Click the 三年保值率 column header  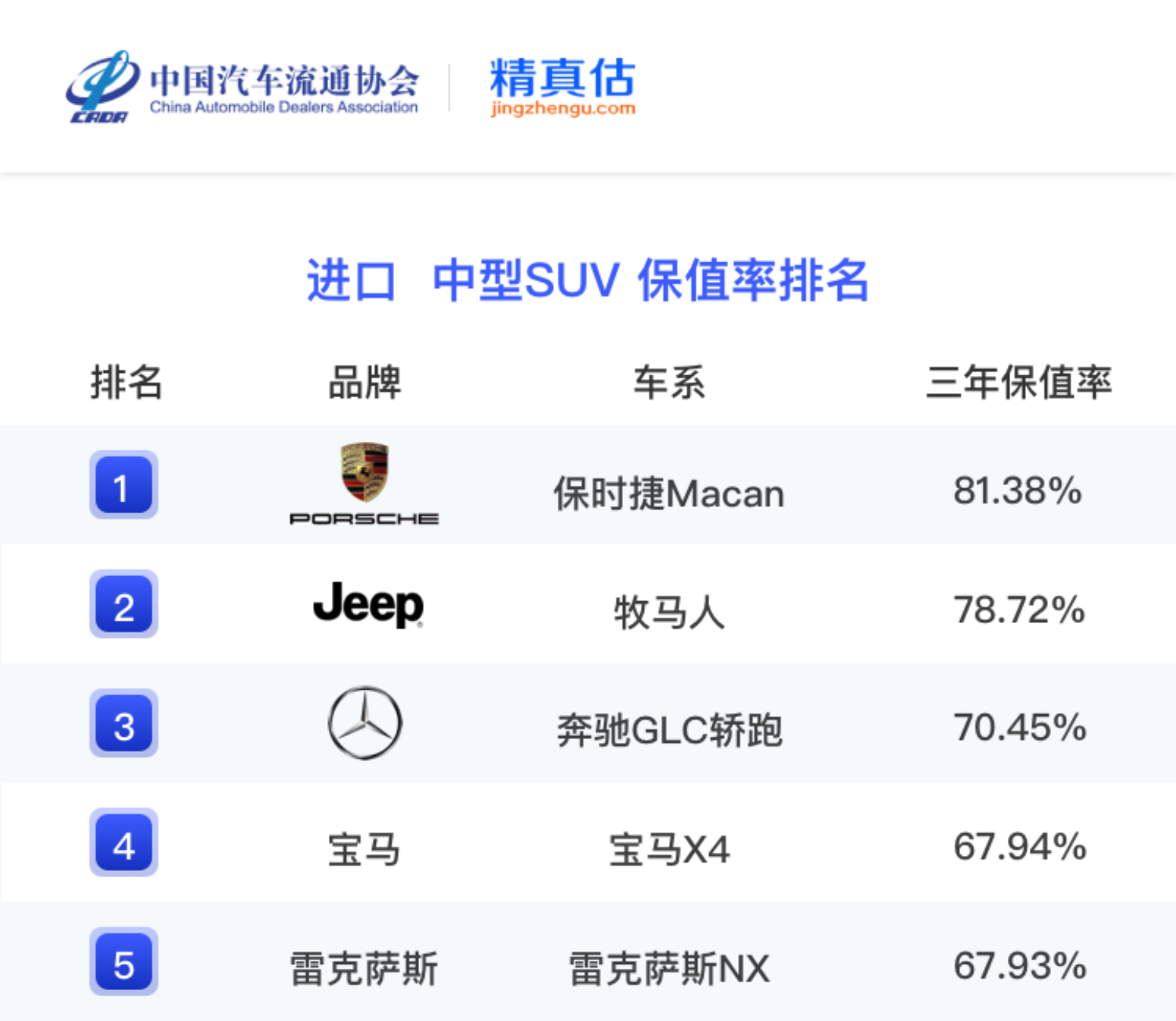point(1019,382)
